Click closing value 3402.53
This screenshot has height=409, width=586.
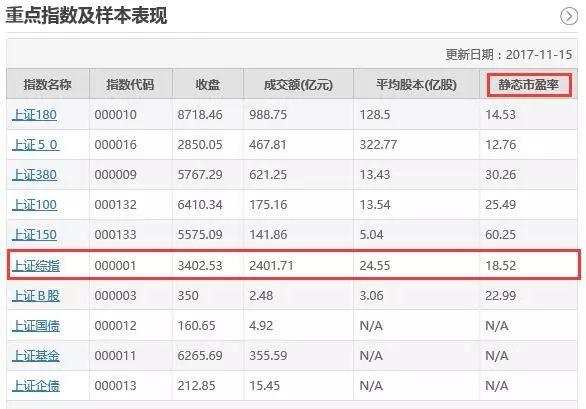point(200,265)
